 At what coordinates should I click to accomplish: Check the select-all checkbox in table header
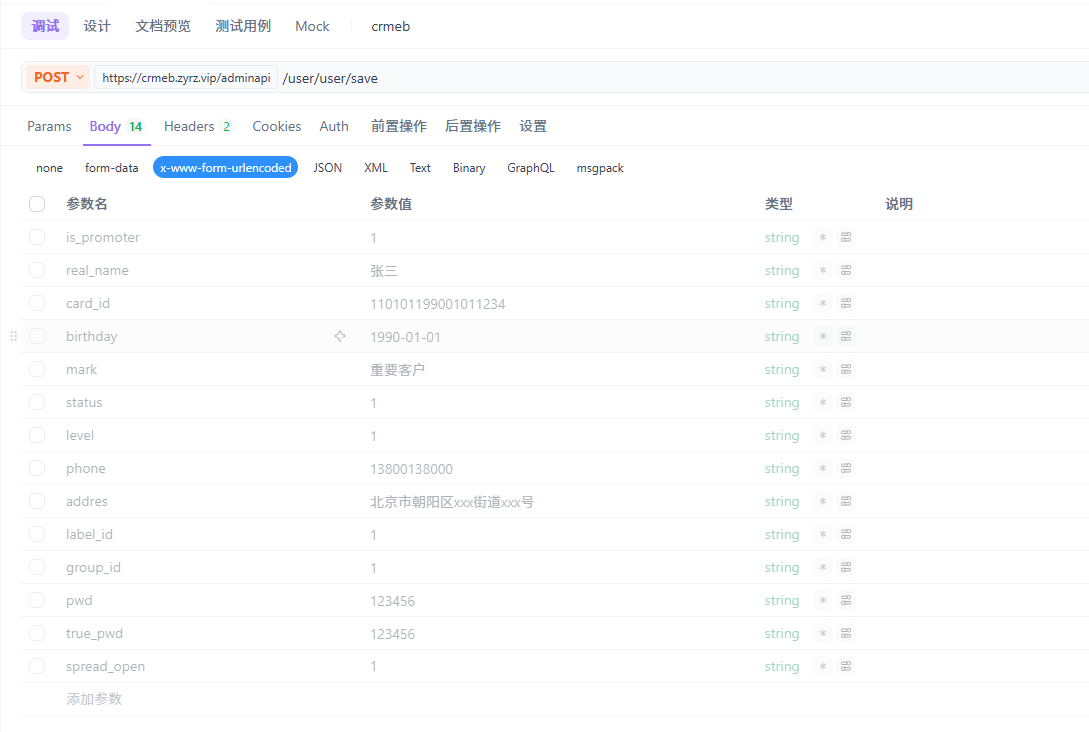37,204
